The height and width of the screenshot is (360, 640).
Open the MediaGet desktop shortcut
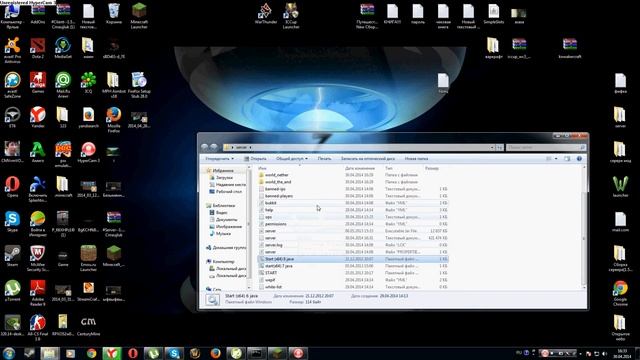click(63, 48)
